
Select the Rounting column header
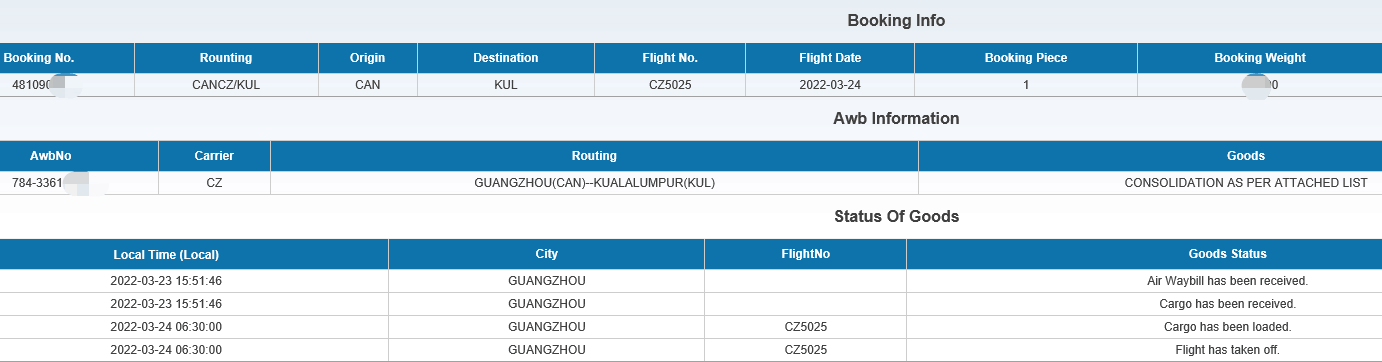[226, 58]
